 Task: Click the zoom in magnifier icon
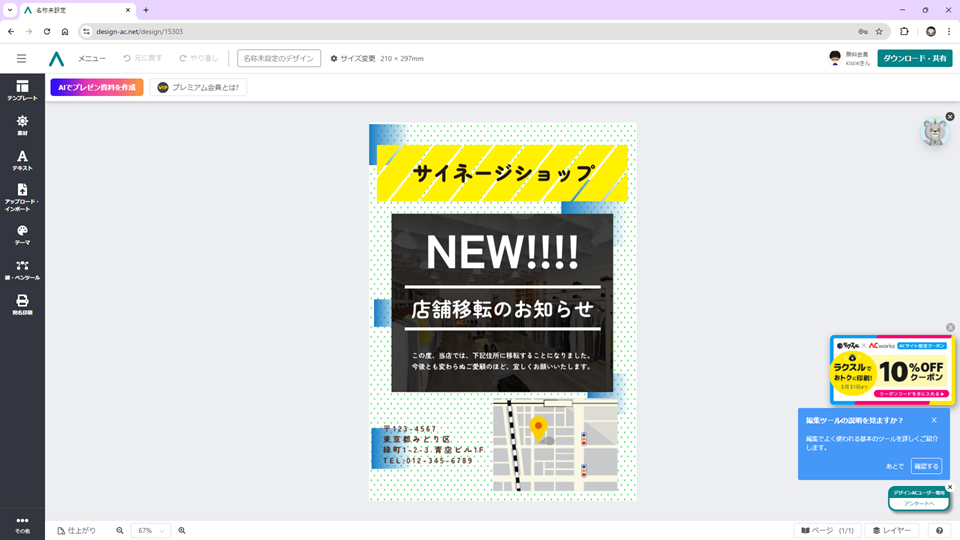(182, 530)
